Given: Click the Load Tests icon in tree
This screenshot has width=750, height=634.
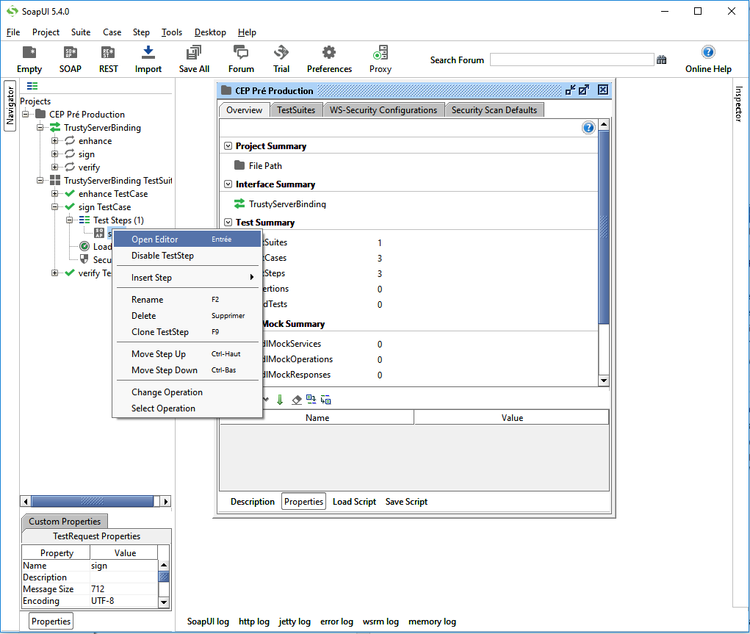Looking at the screenshot, I should point(85,246).
